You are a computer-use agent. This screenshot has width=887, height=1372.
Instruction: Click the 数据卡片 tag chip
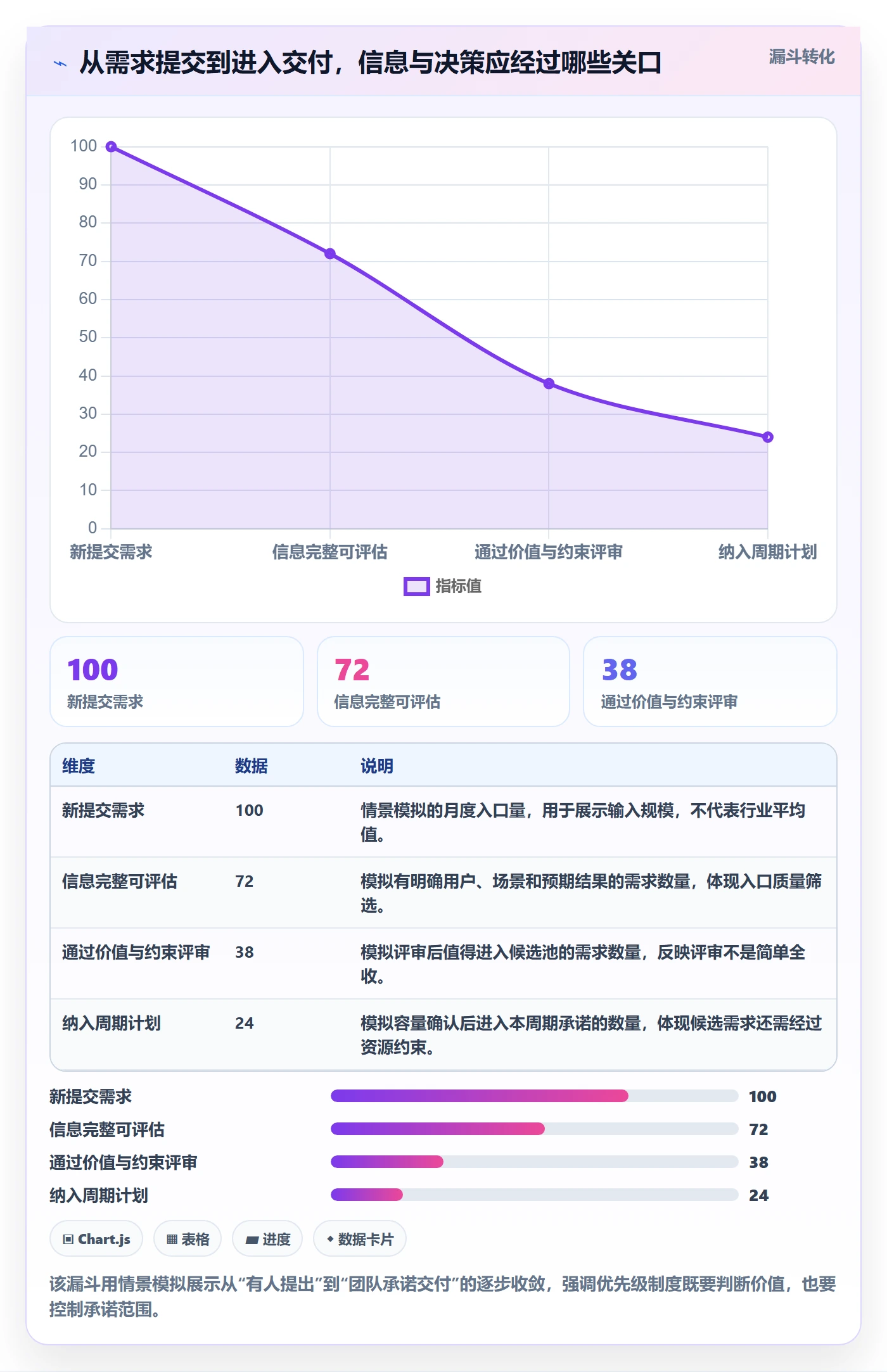(360, 1238)
